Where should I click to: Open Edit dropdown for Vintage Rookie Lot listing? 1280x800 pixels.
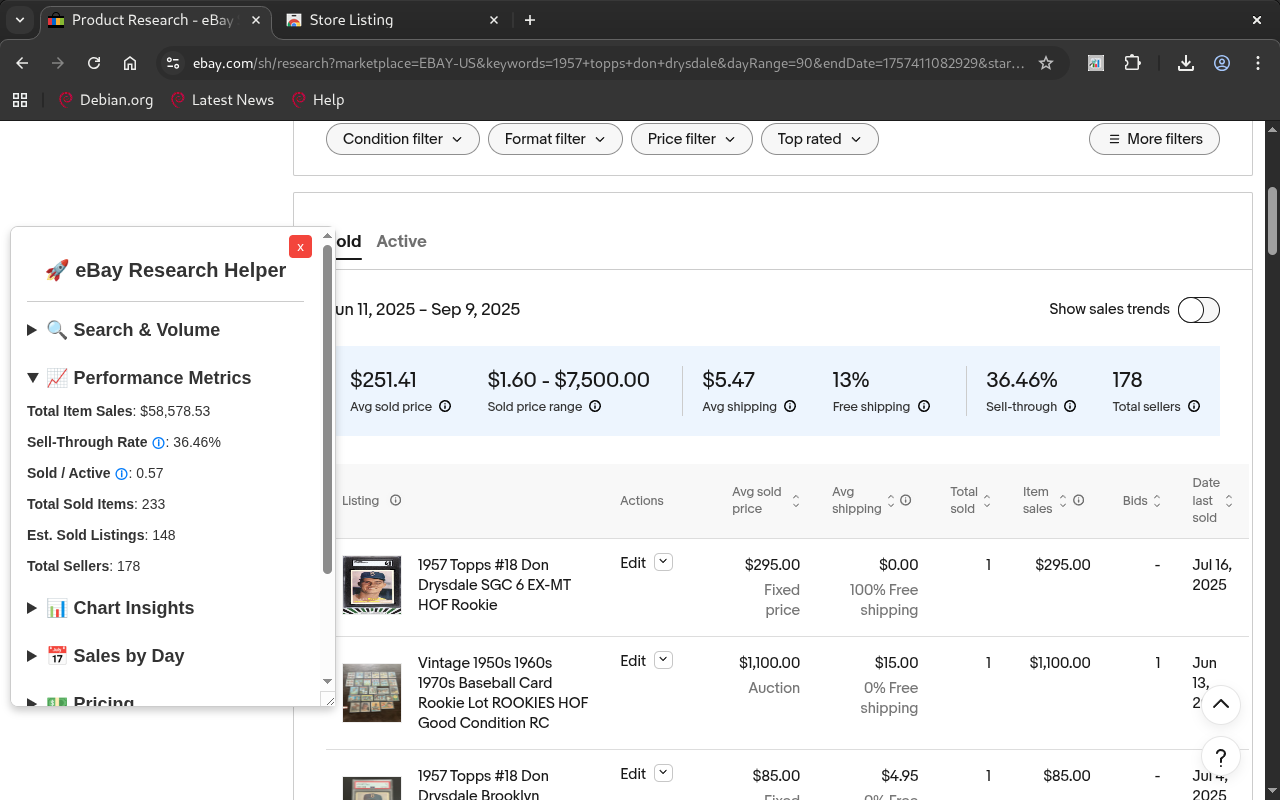coord(663,660)
